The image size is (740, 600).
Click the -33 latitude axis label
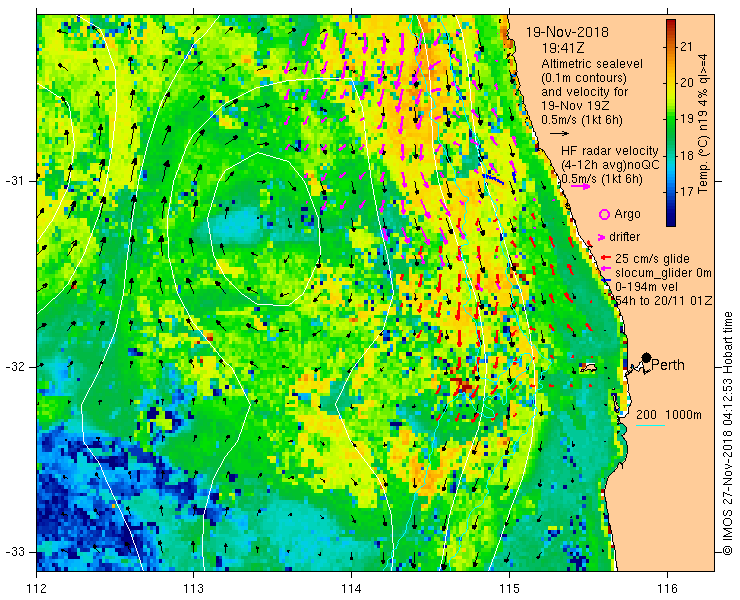tap(17, 552)
